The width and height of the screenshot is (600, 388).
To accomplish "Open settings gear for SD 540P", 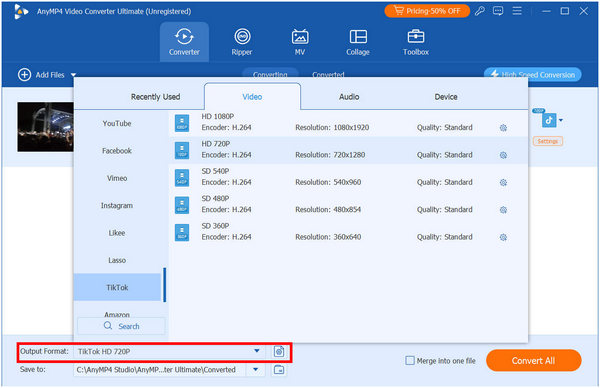I will [x=503, y=183].
